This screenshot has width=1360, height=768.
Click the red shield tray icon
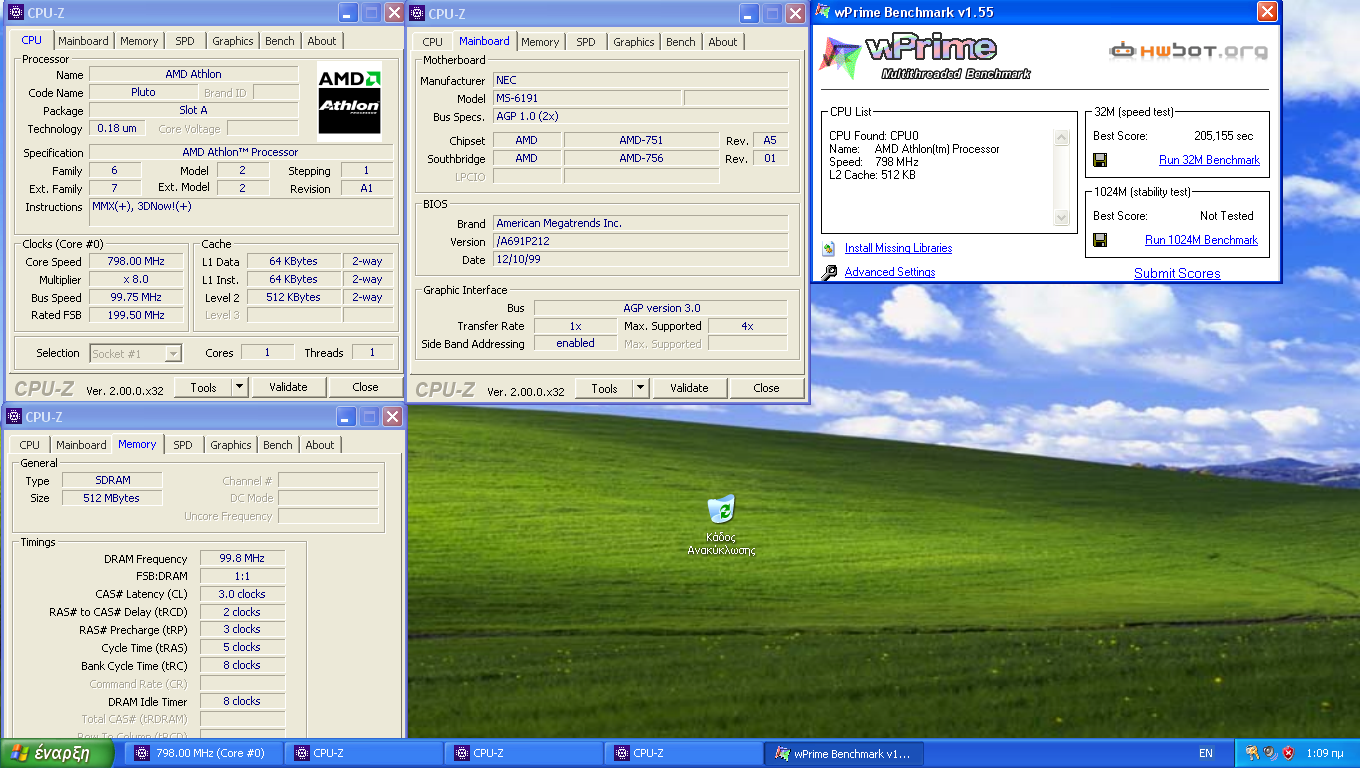coord(1288,753)
